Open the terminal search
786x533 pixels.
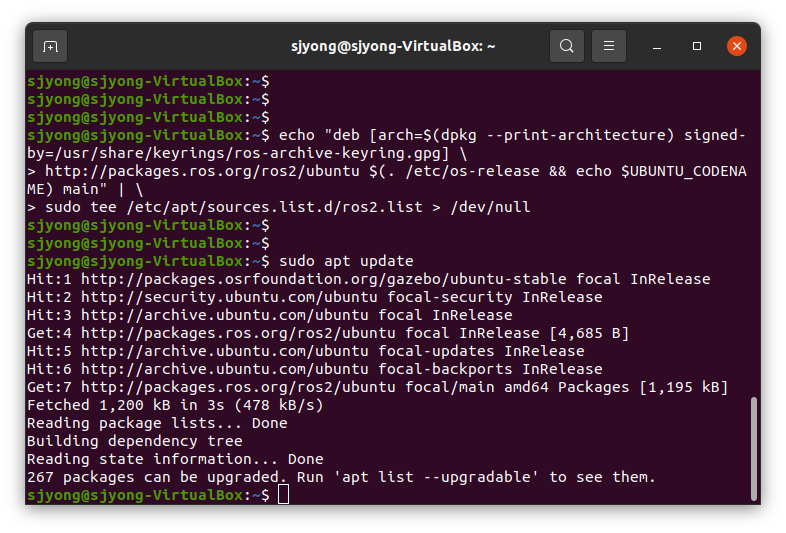566,46
